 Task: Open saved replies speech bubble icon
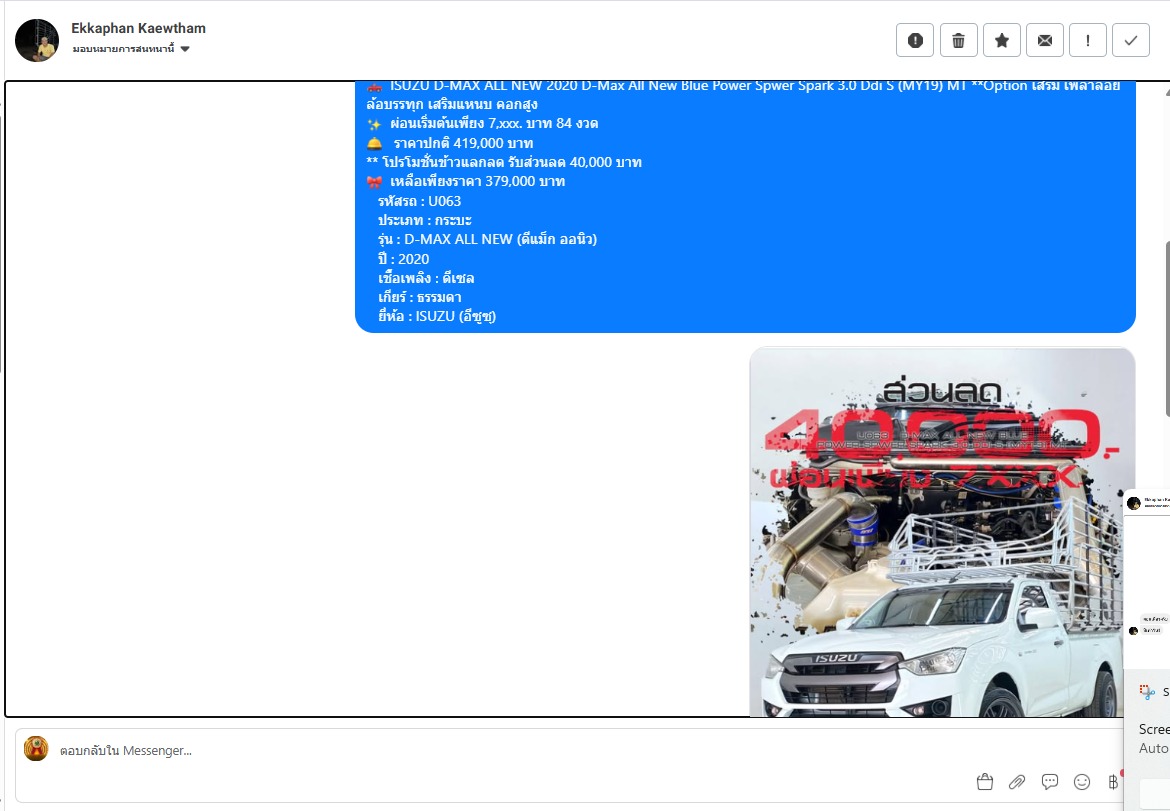(x=1049, y=782)
